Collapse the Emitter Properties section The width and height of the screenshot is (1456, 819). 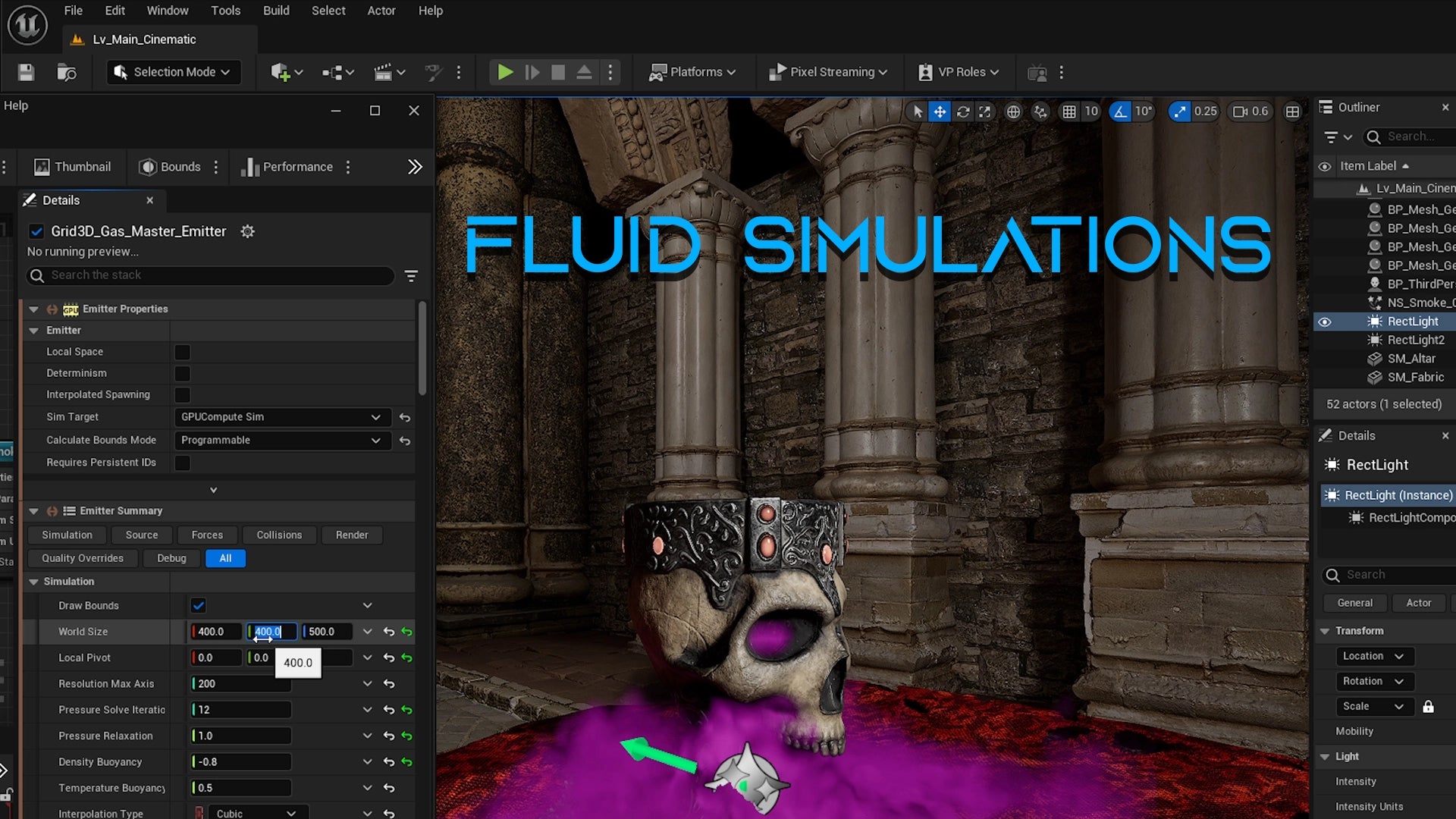point(33,309)
